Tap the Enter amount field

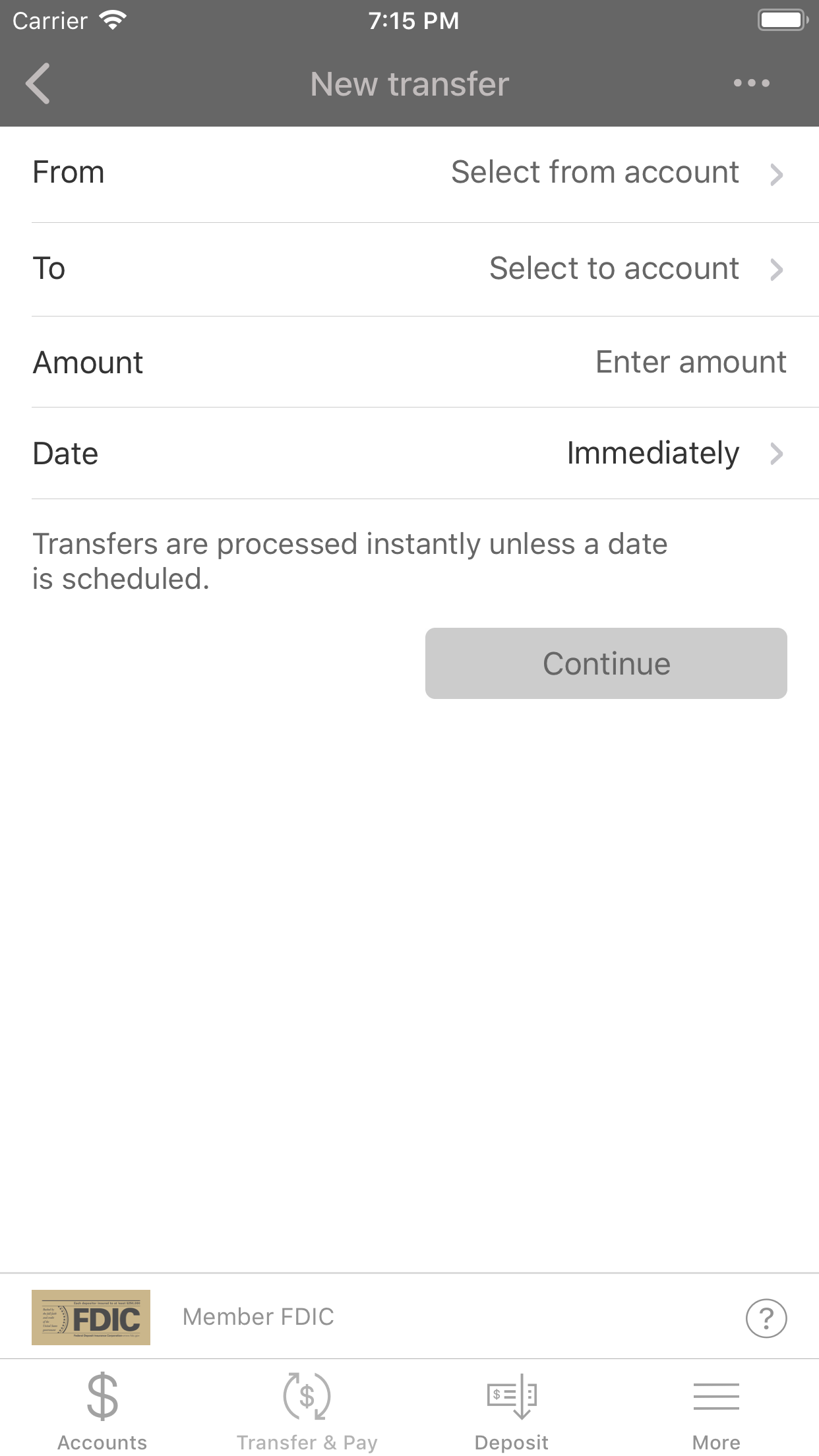point(690,362)
